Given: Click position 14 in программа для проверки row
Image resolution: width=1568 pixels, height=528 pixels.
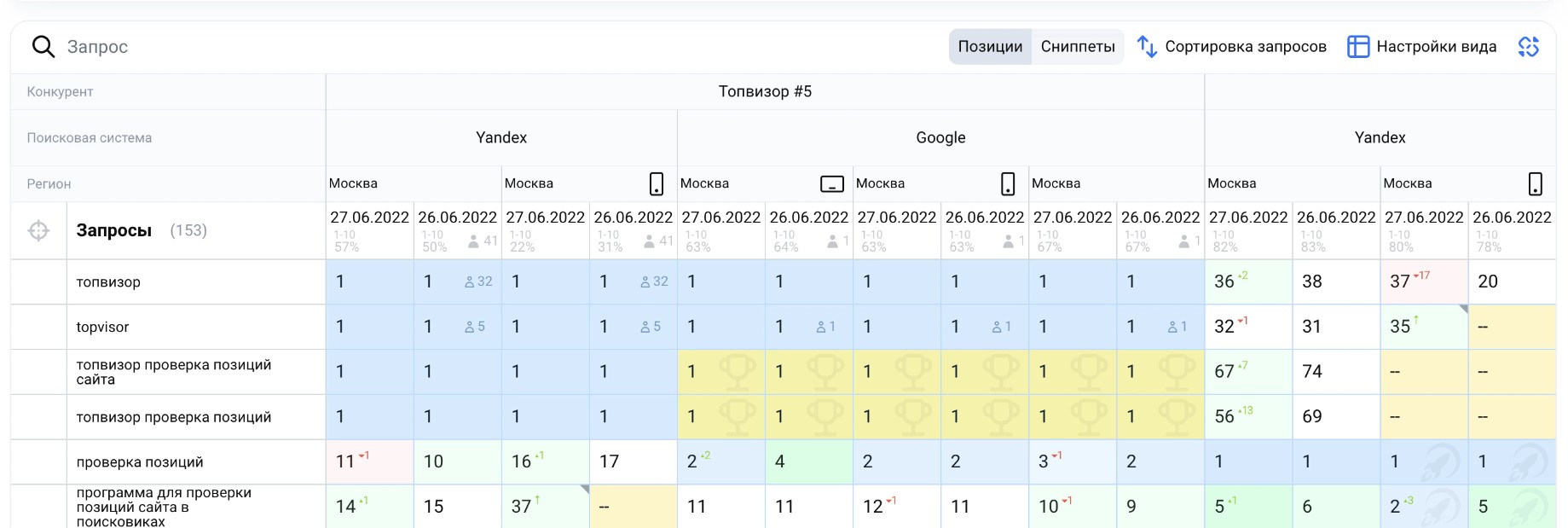Looking at the screenshot, I should (345, 507).
